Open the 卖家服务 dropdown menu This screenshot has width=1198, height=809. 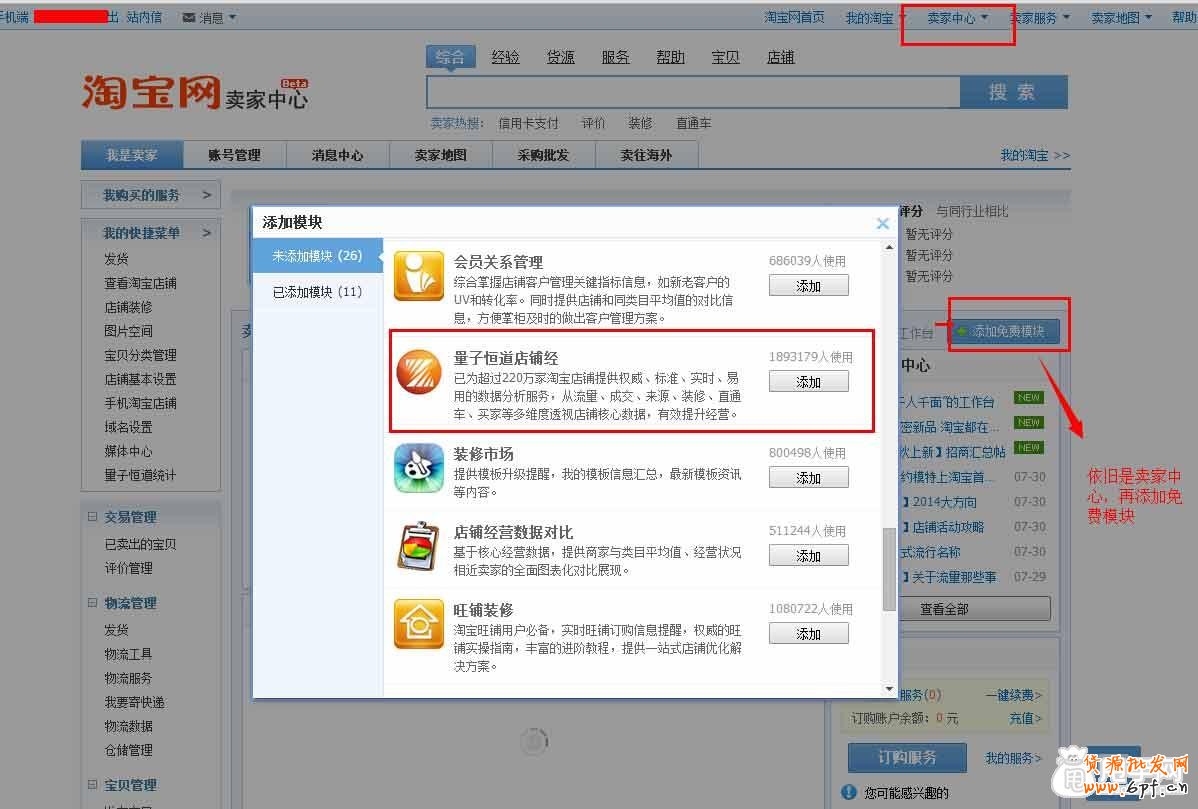tap(1039, 18)
